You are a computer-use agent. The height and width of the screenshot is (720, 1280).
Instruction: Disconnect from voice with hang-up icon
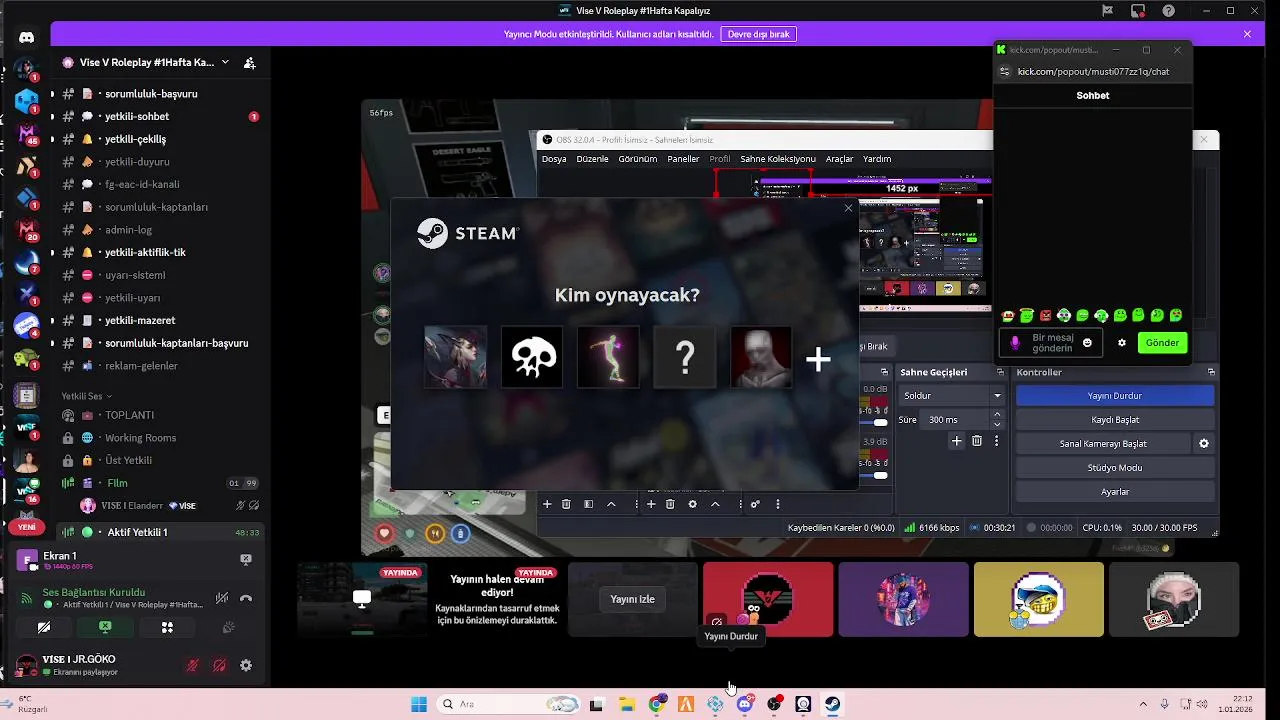coord(246,598)
